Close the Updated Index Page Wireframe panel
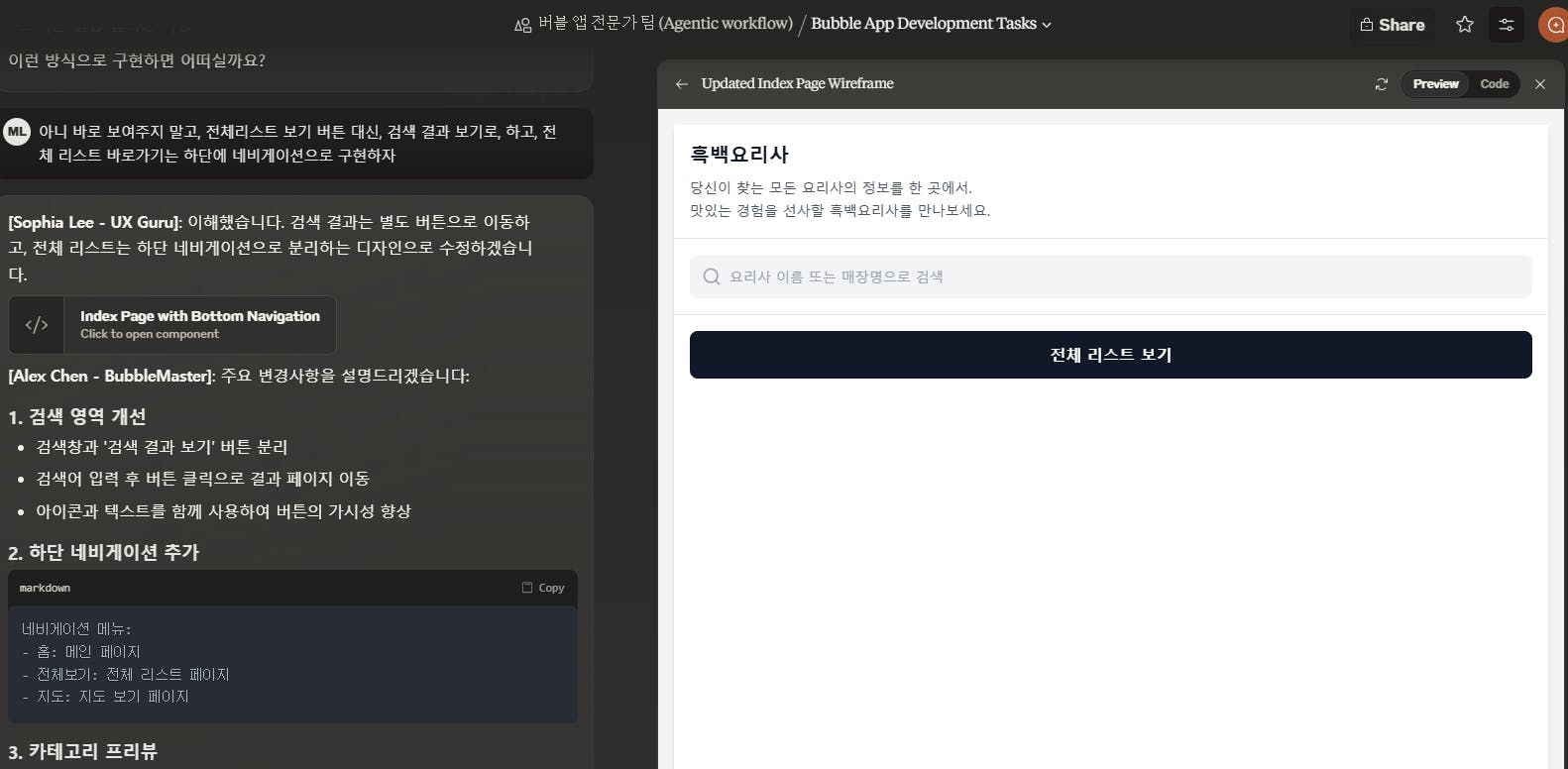 click(1540, 84)
